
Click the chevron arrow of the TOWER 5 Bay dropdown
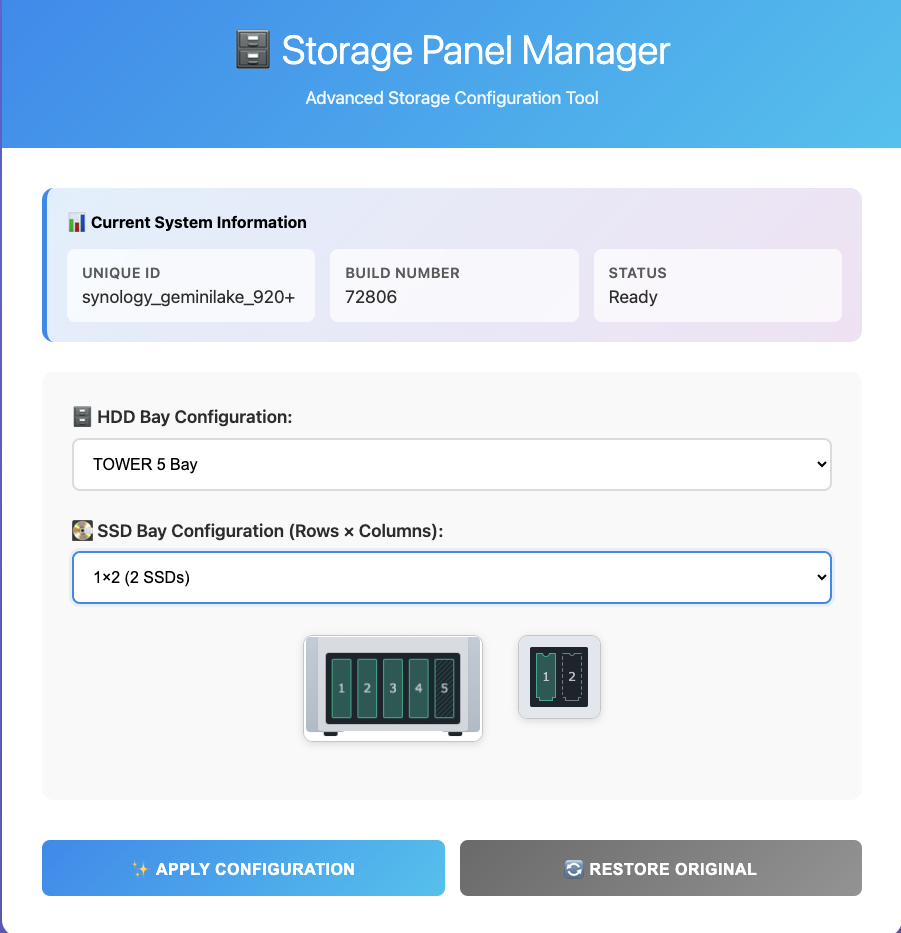[x=822, y=464]
